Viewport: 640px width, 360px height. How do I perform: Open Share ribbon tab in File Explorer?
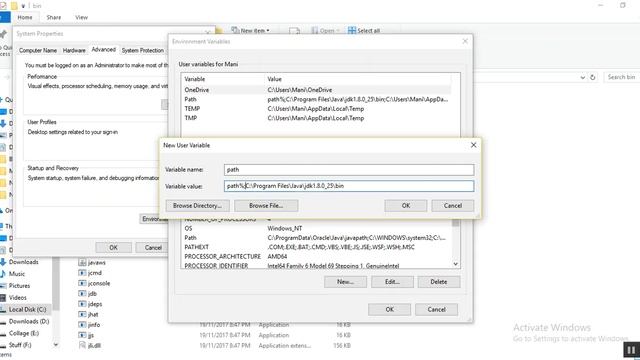[54, 18]
